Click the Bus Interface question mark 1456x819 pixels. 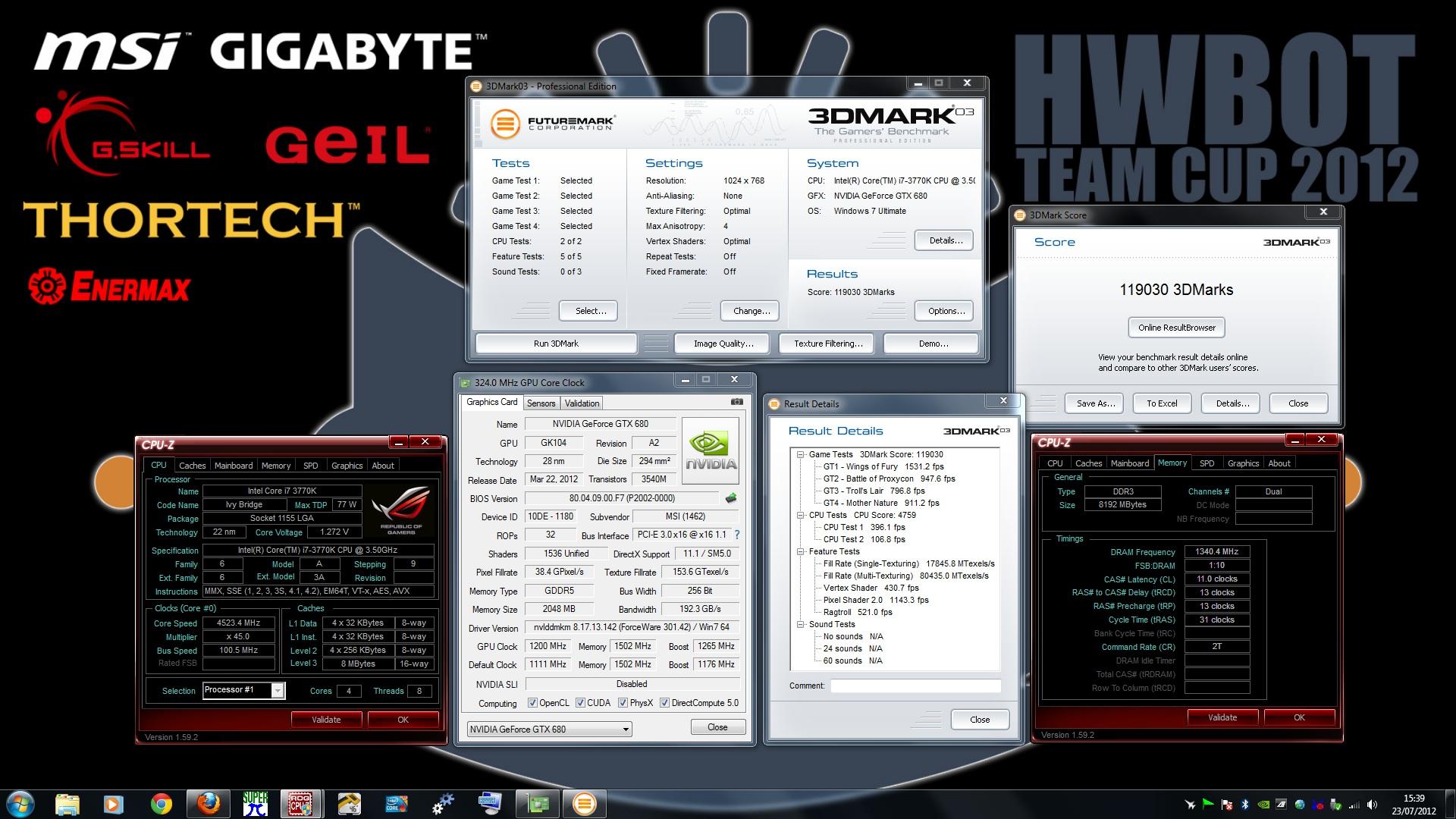[736, 535]
